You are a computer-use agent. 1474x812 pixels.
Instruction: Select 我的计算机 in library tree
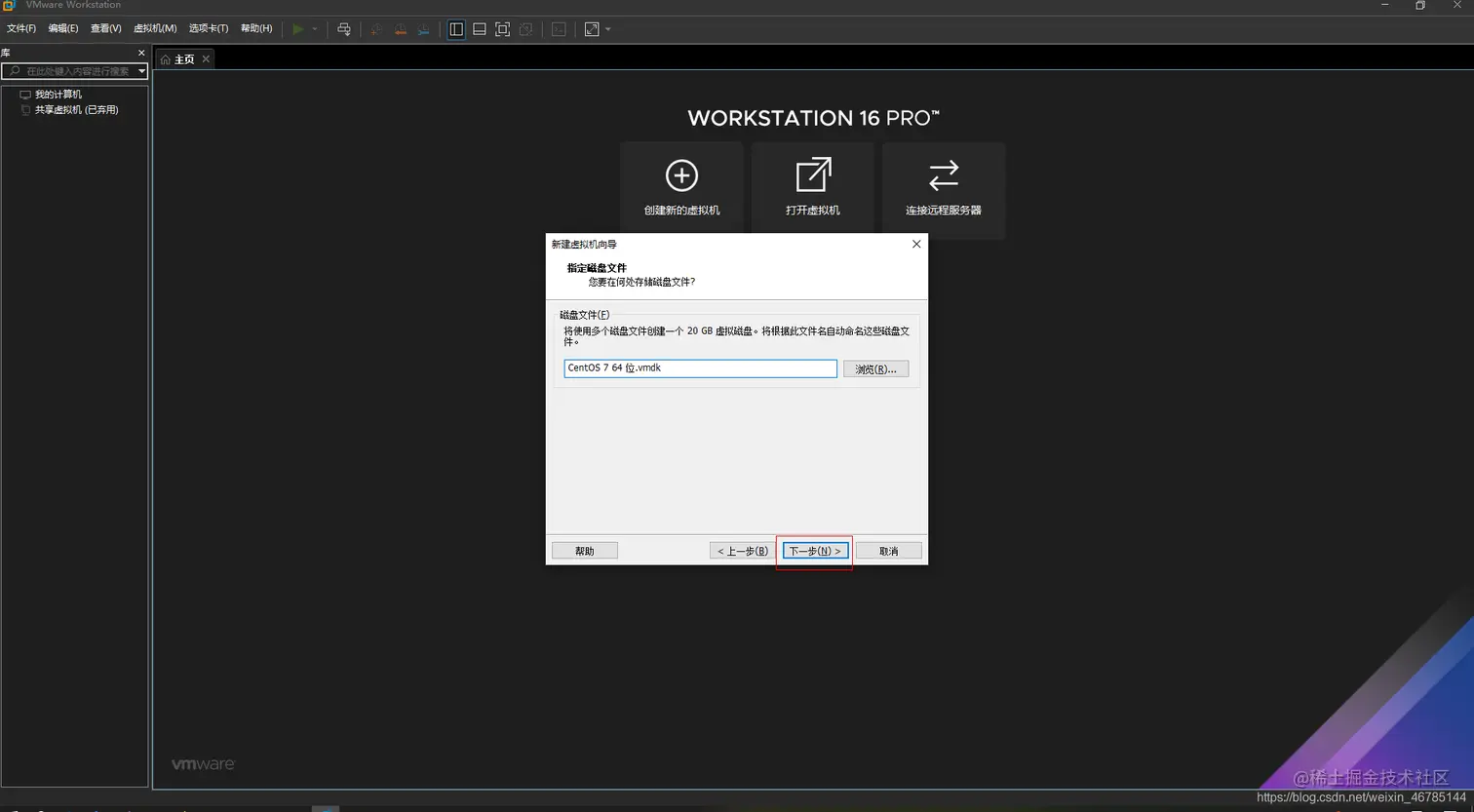pos(58,95)
